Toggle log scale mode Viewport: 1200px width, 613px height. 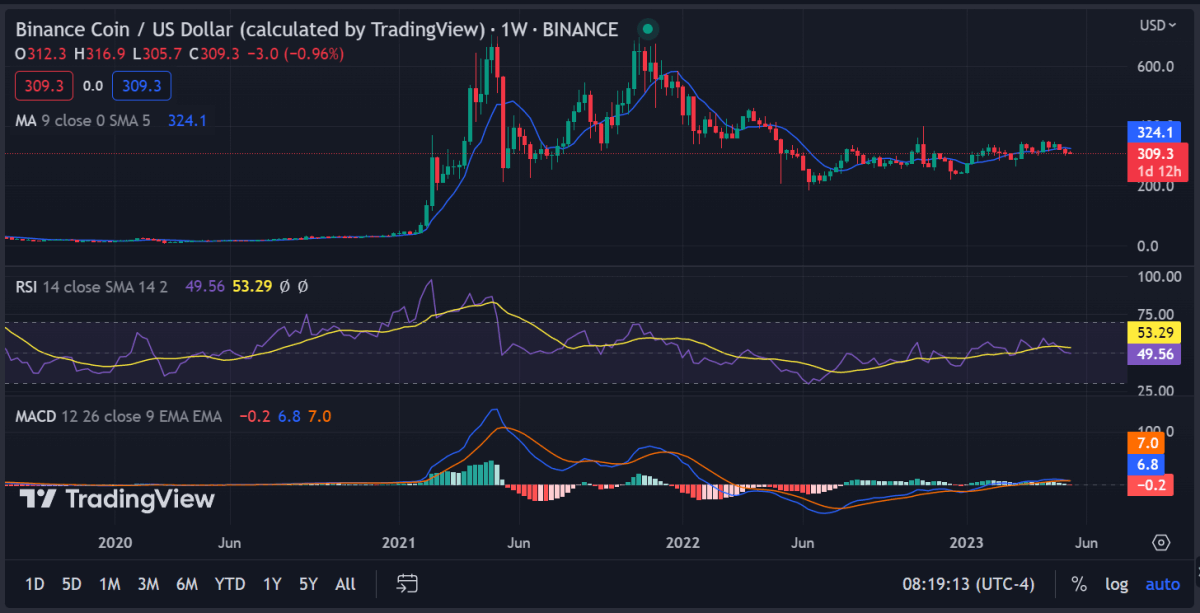pyautogui.click(x=1117, y=584)
